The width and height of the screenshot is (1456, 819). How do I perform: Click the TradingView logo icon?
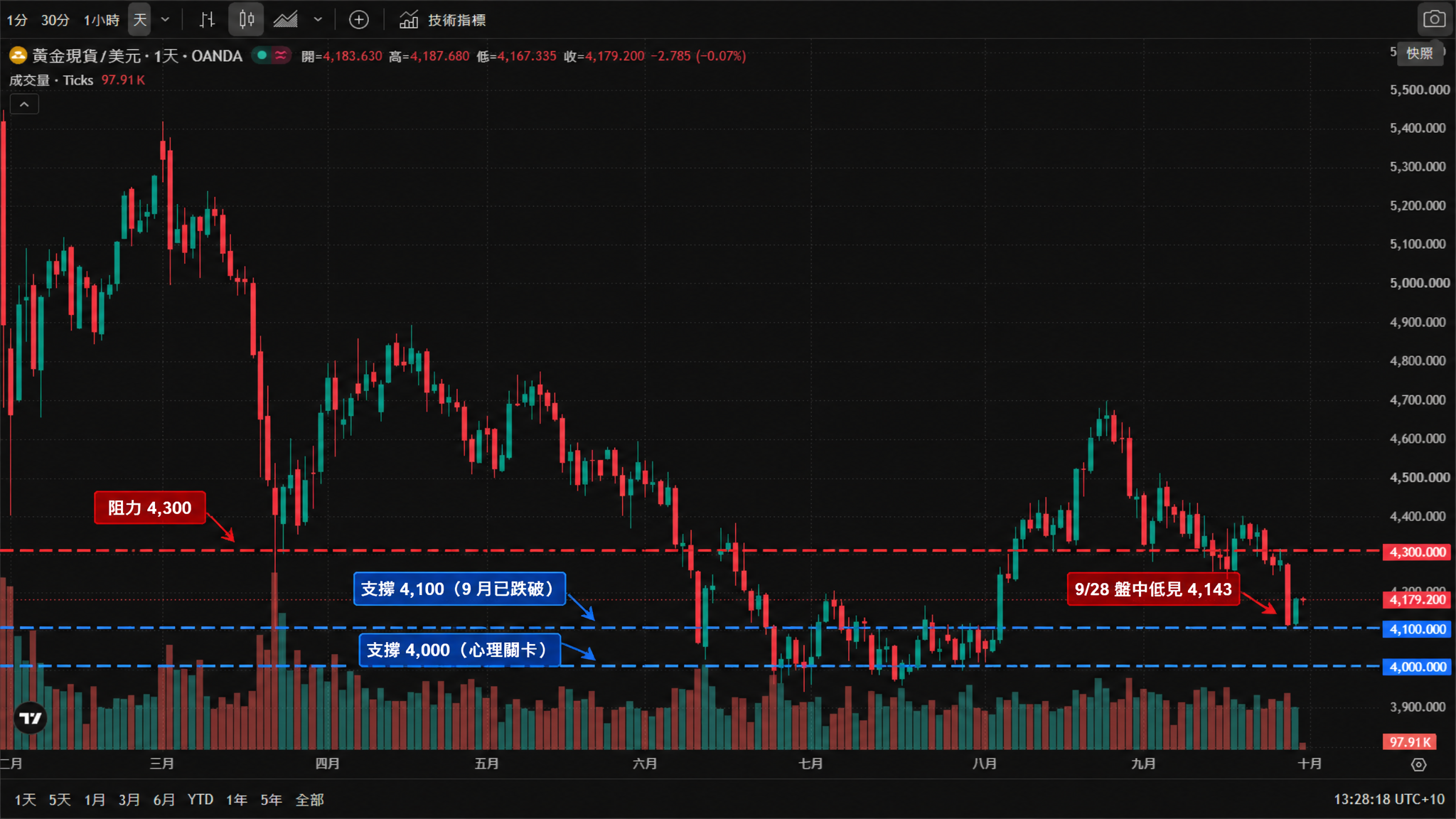(x=31, y=718)
